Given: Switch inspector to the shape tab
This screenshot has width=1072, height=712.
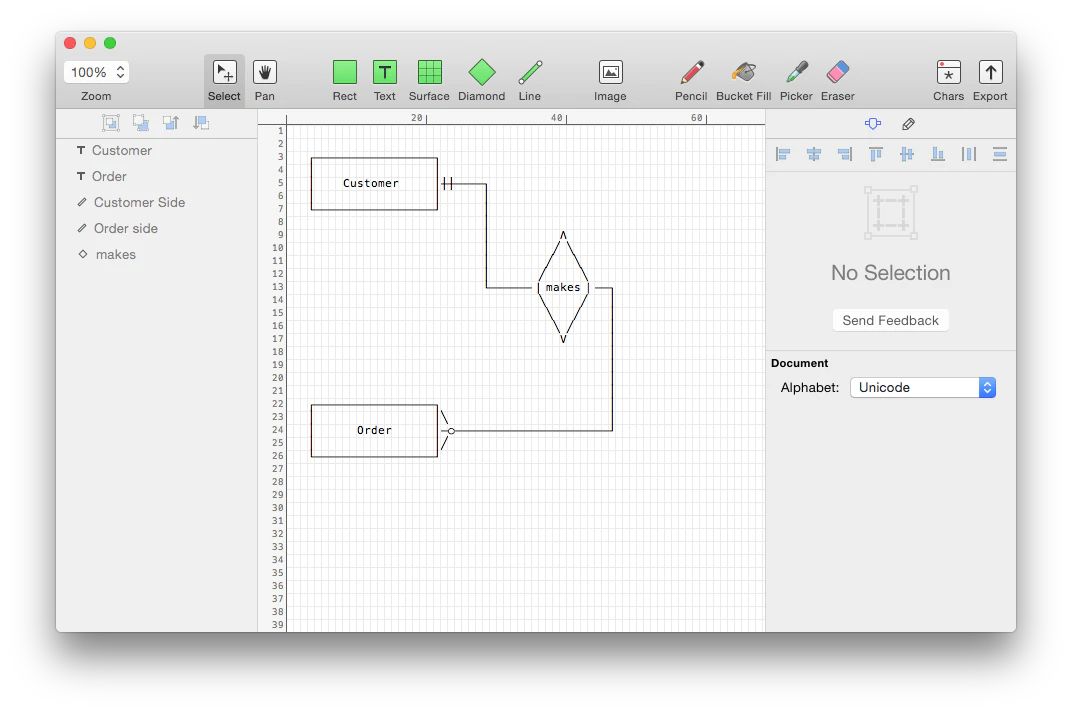Looking at the screenshot, I should pos(872,123).
